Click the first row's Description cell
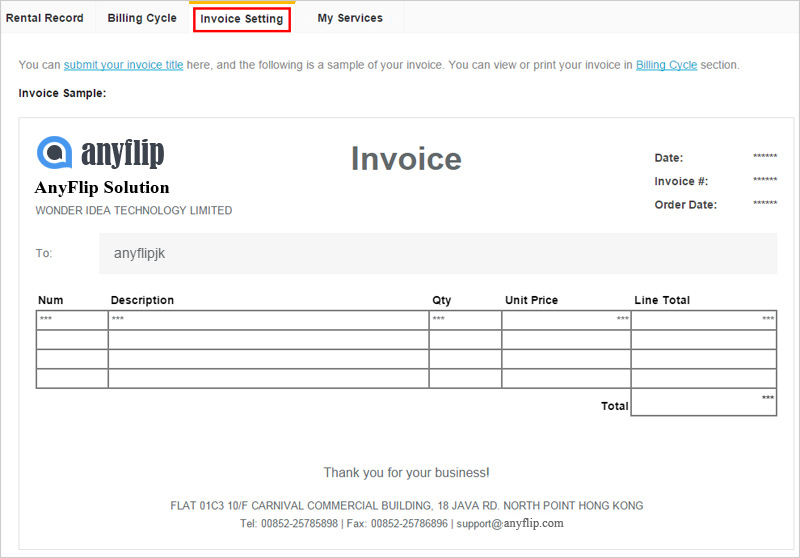This screenshot has width=800, height=558. (x=268, y=320)
